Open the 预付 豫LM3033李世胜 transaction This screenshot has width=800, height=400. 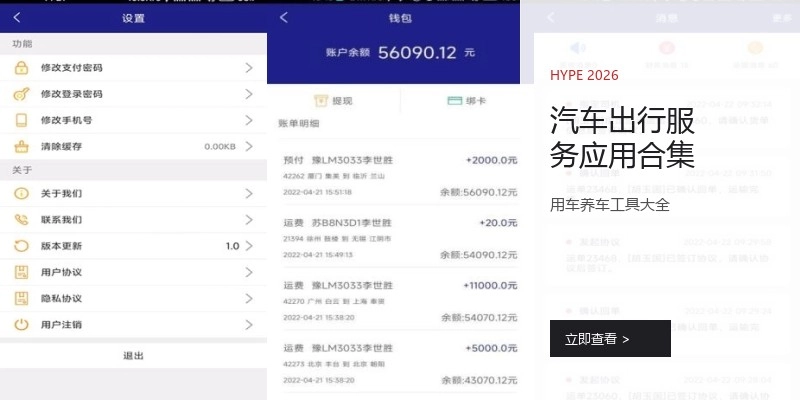coord(401,176)
